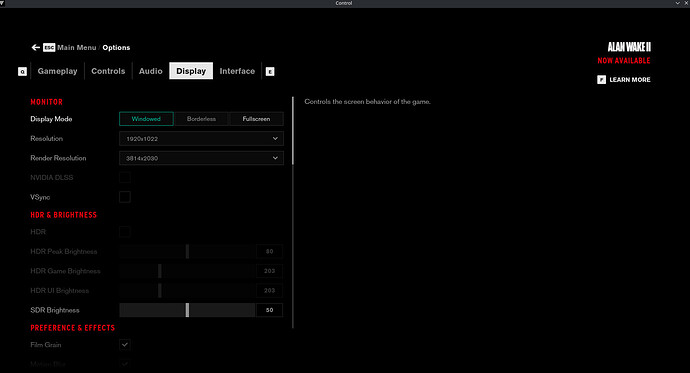Select Borderless display mode
This screenshot has width=690, height=373.
pos(201,119)
